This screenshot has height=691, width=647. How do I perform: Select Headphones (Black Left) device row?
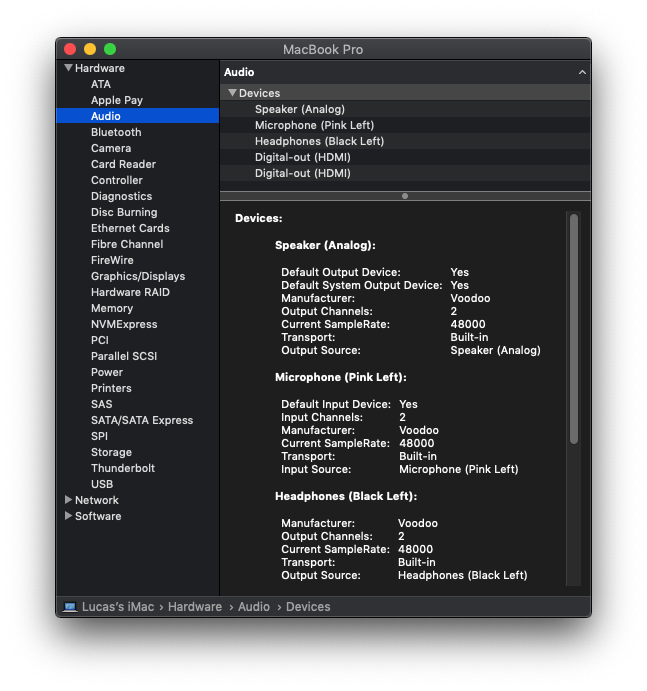(405, 141)
